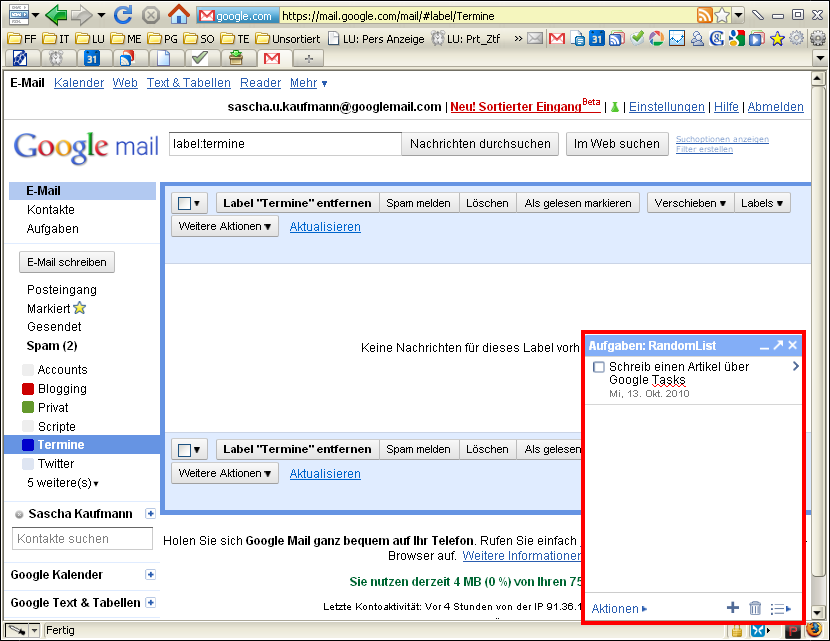Go to the browser home page icon
Image resolution: width=830 pixels, height=641 pixels.
pyautogui.click(x=179, y=15)
